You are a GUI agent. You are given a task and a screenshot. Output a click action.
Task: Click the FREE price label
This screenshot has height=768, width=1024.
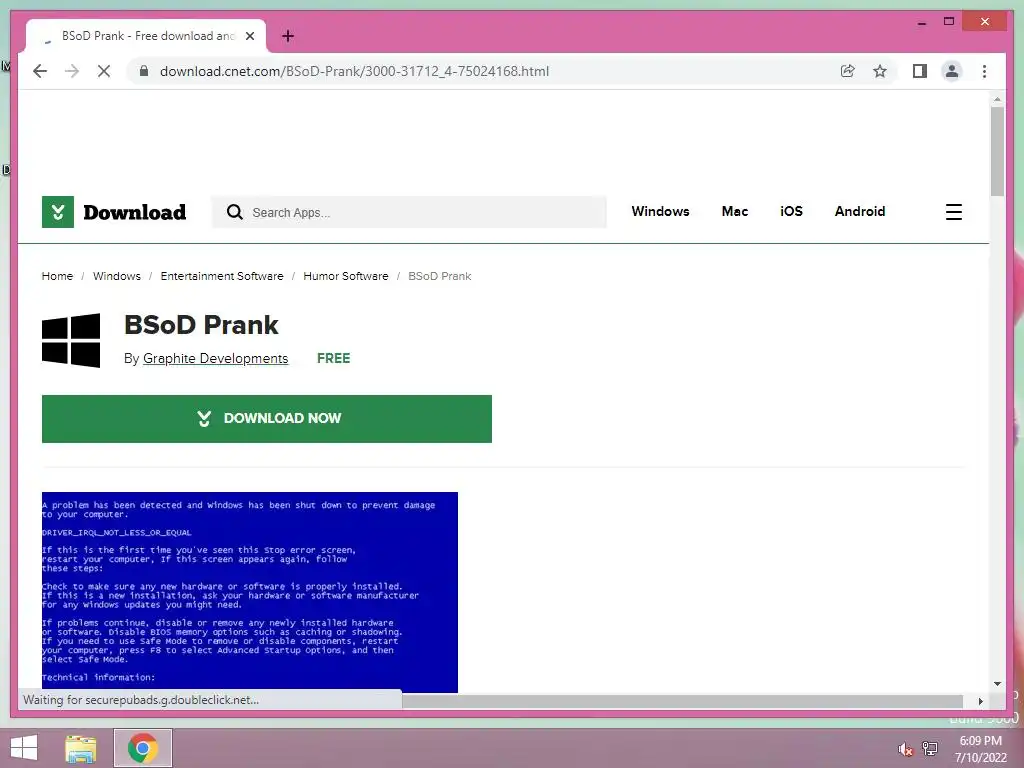pyautogui.click(x=333, y=358)
